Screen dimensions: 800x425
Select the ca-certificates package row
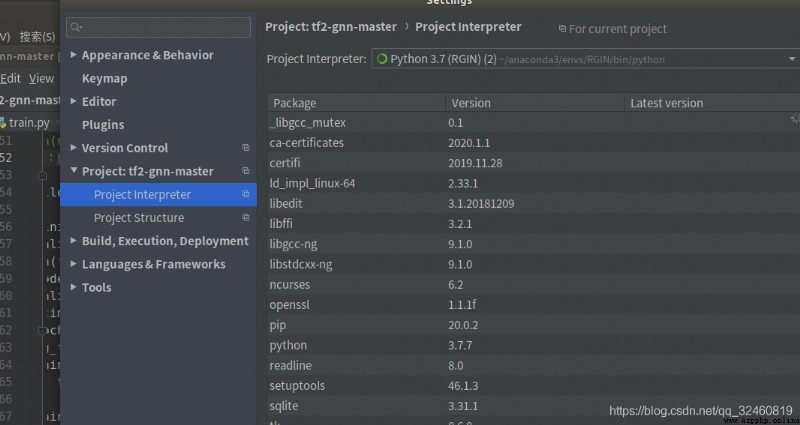coord(533,143)
